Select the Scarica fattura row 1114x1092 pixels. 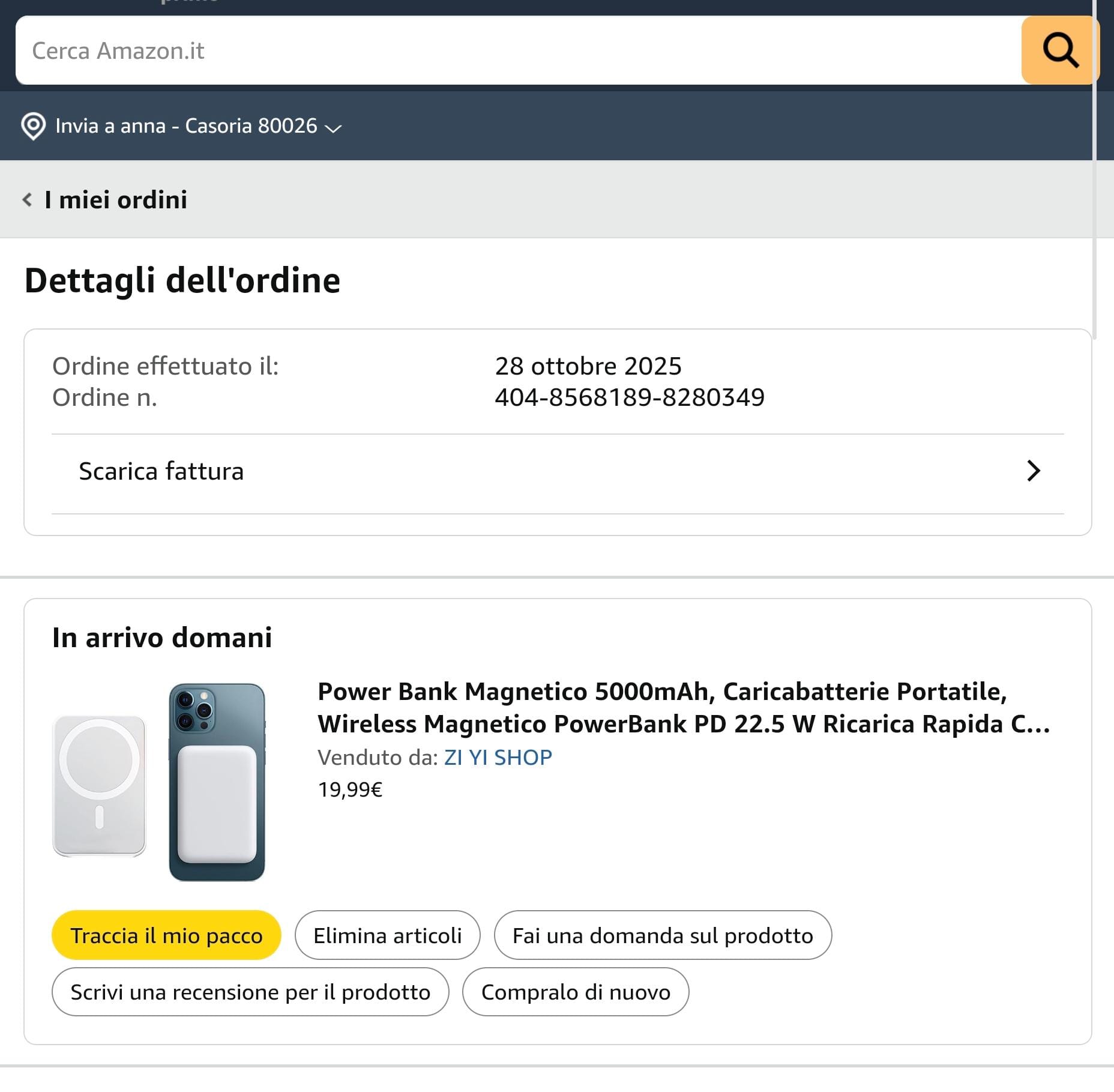click(161, 471)
